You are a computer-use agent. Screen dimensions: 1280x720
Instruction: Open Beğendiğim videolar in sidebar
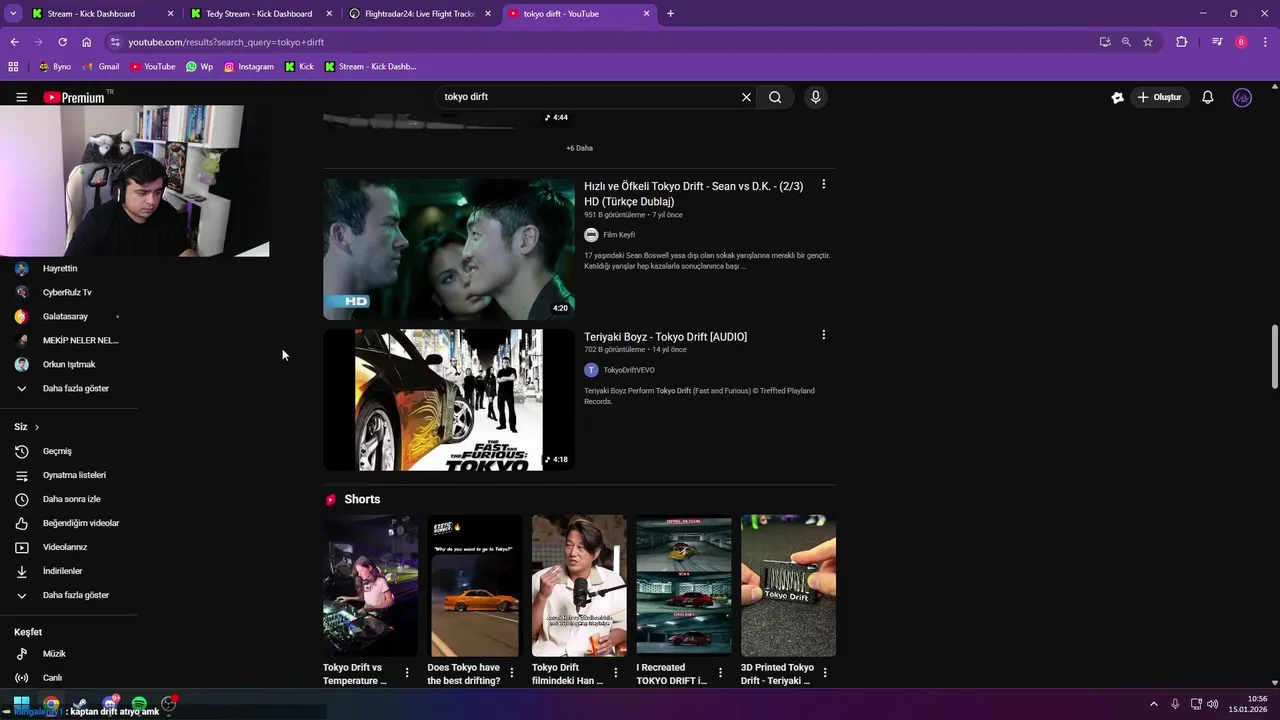click(x=68, y=523)
